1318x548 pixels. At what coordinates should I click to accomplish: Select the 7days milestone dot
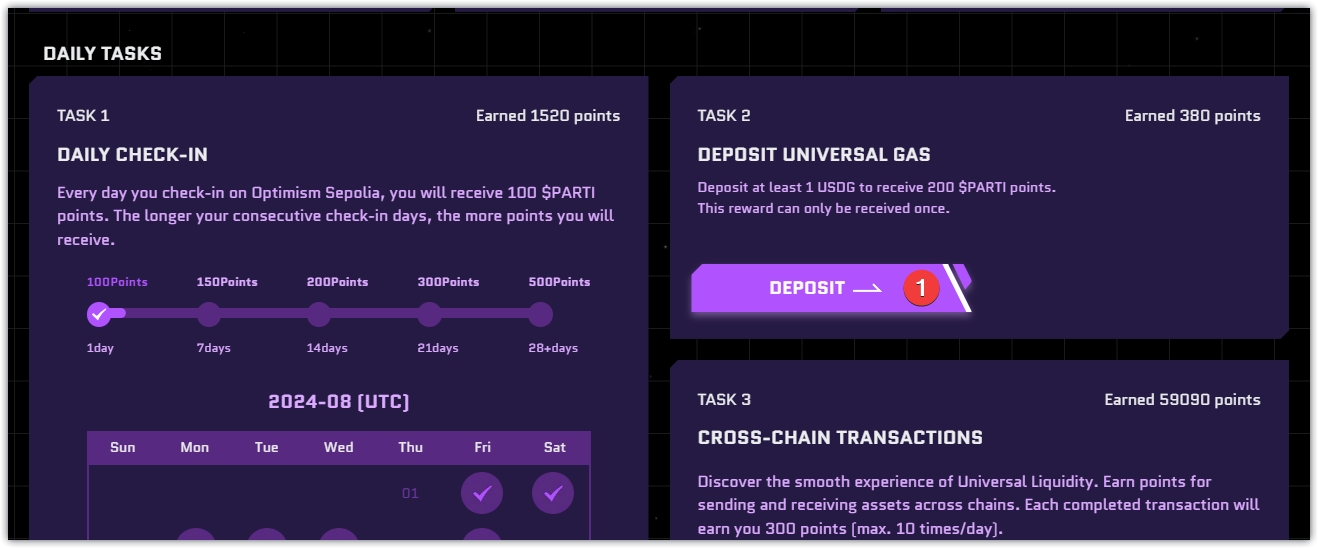point(209,315)
